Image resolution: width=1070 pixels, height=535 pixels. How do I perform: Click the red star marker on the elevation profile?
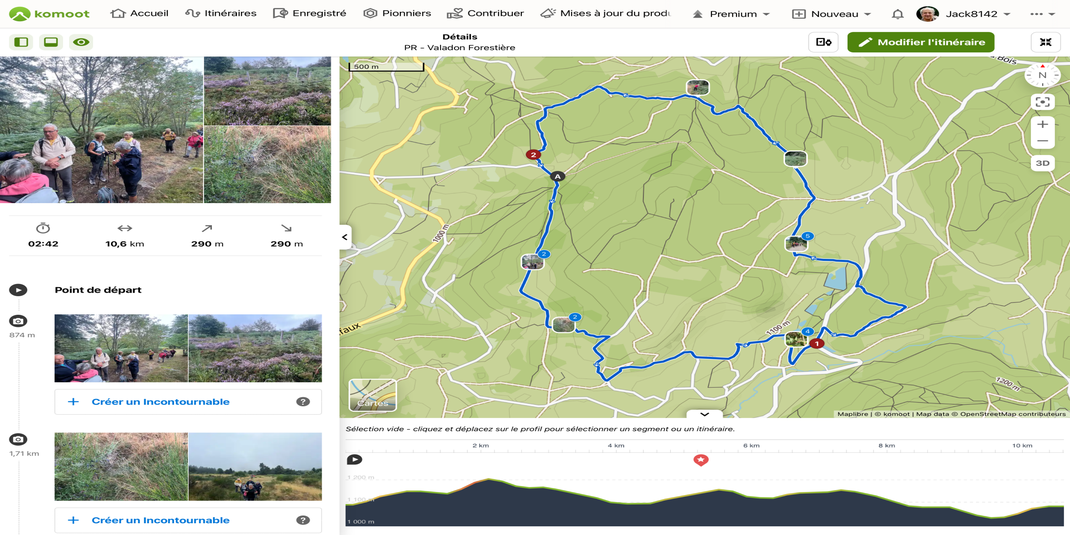tap(701, 460)
